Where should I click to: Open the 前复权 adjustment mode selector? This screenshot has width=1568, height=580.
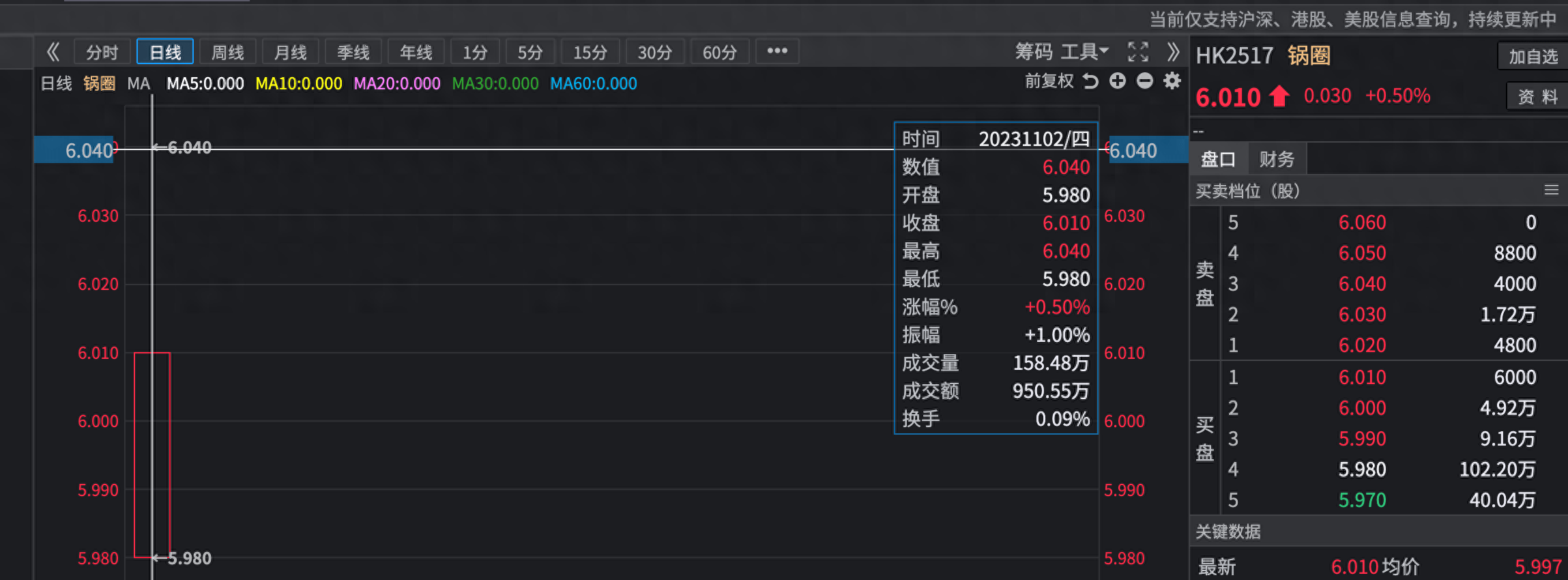pyautogui.click(x=1049, y=82)
